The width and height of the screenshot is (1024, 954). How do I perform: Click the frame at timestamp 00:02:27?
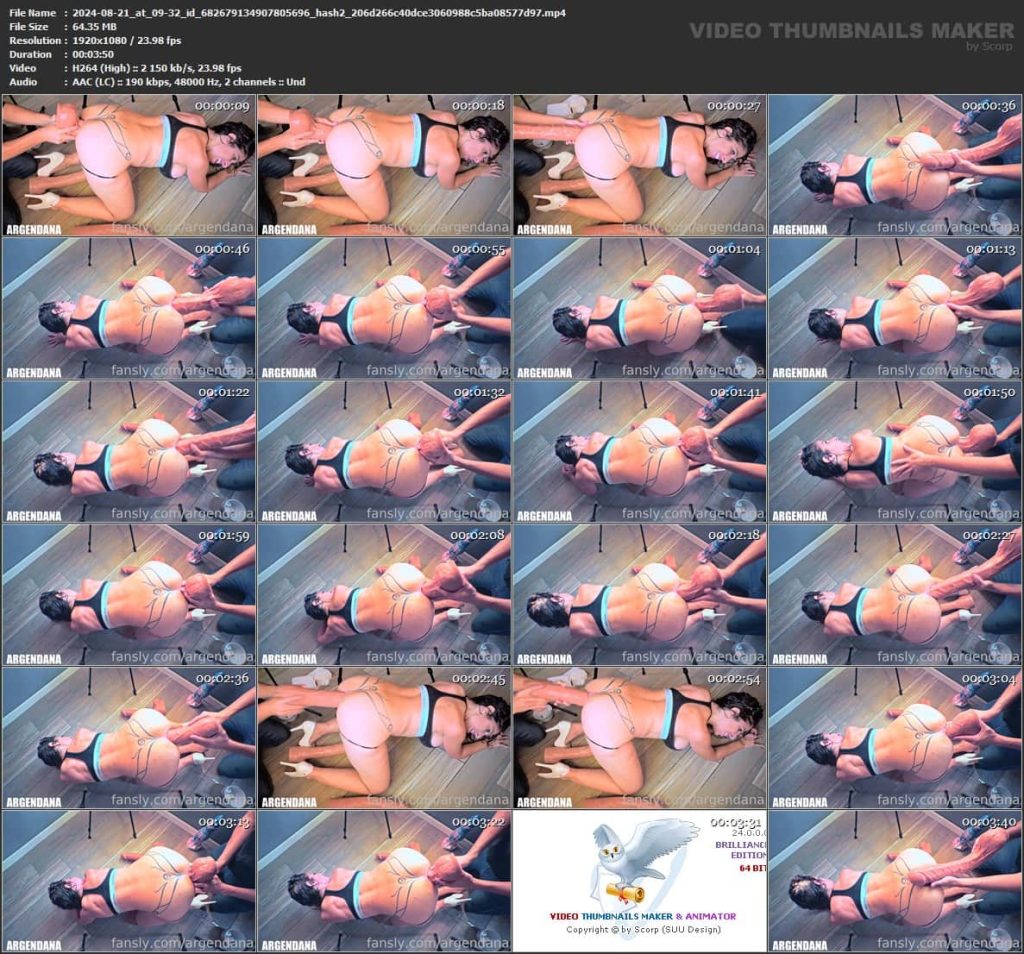click(x=894, y=595)
